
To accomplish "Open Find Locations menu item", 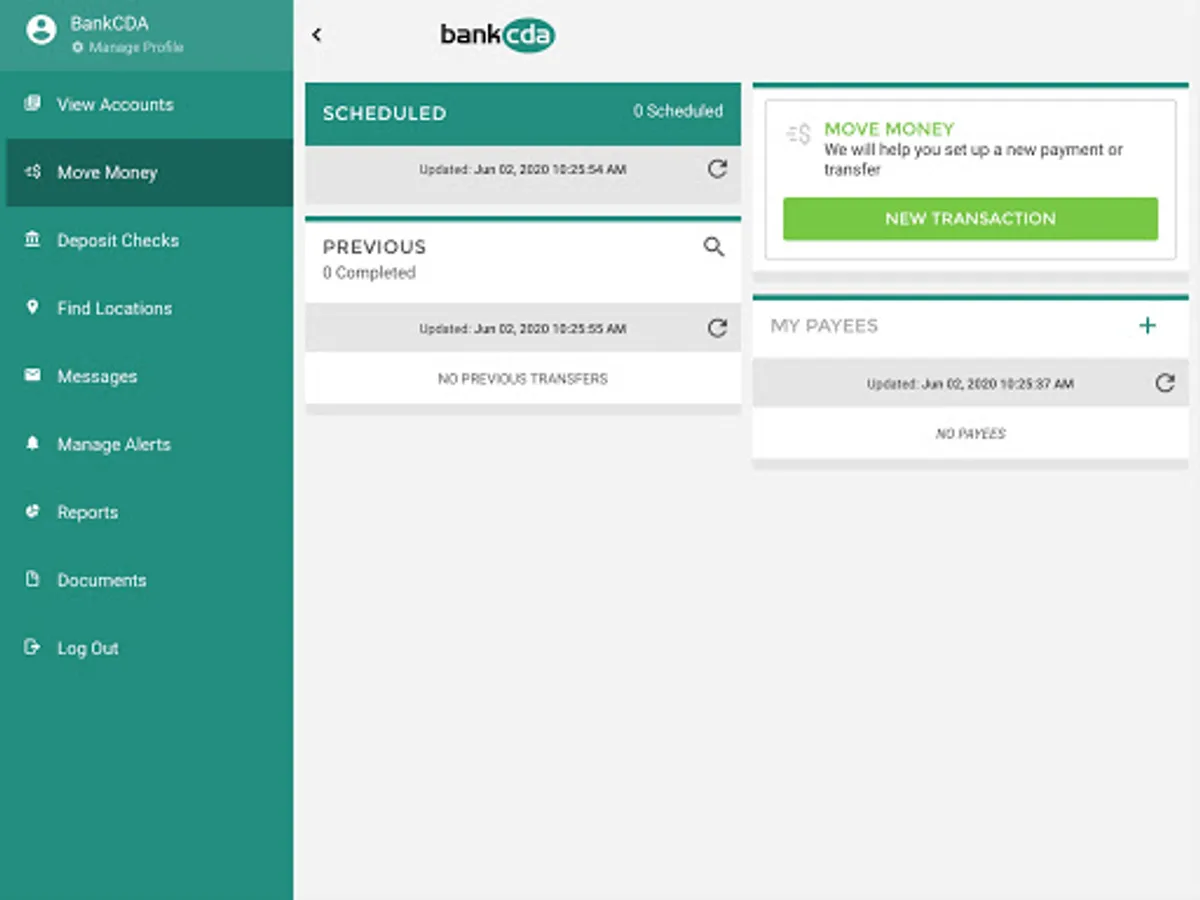I will (x=147, y=308).
